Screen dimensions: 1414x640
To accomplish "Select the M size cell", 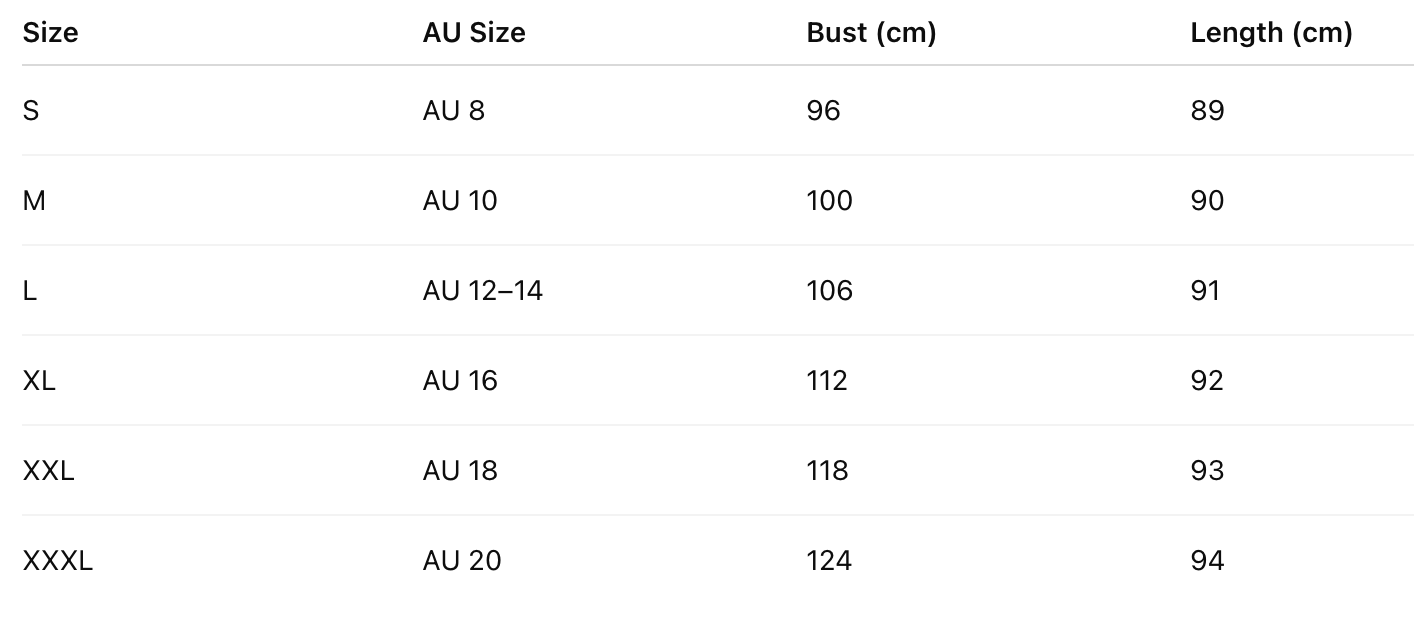I will coord(34,201).
